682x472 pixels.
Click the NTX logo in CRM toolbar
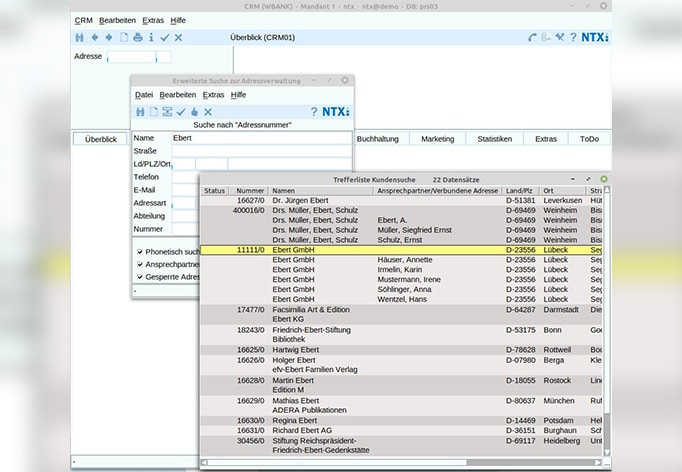[595, 37]
